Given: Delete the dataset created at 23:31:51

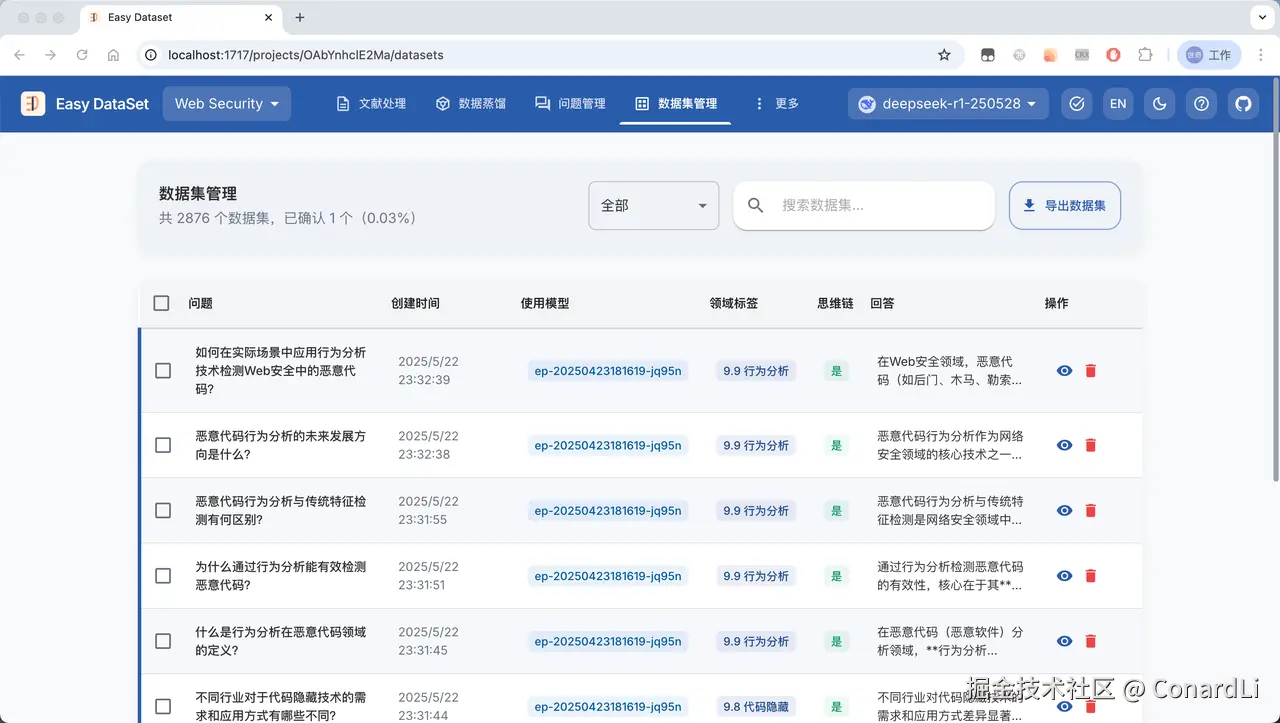Looking at the screenshot, I should 1091,576.
